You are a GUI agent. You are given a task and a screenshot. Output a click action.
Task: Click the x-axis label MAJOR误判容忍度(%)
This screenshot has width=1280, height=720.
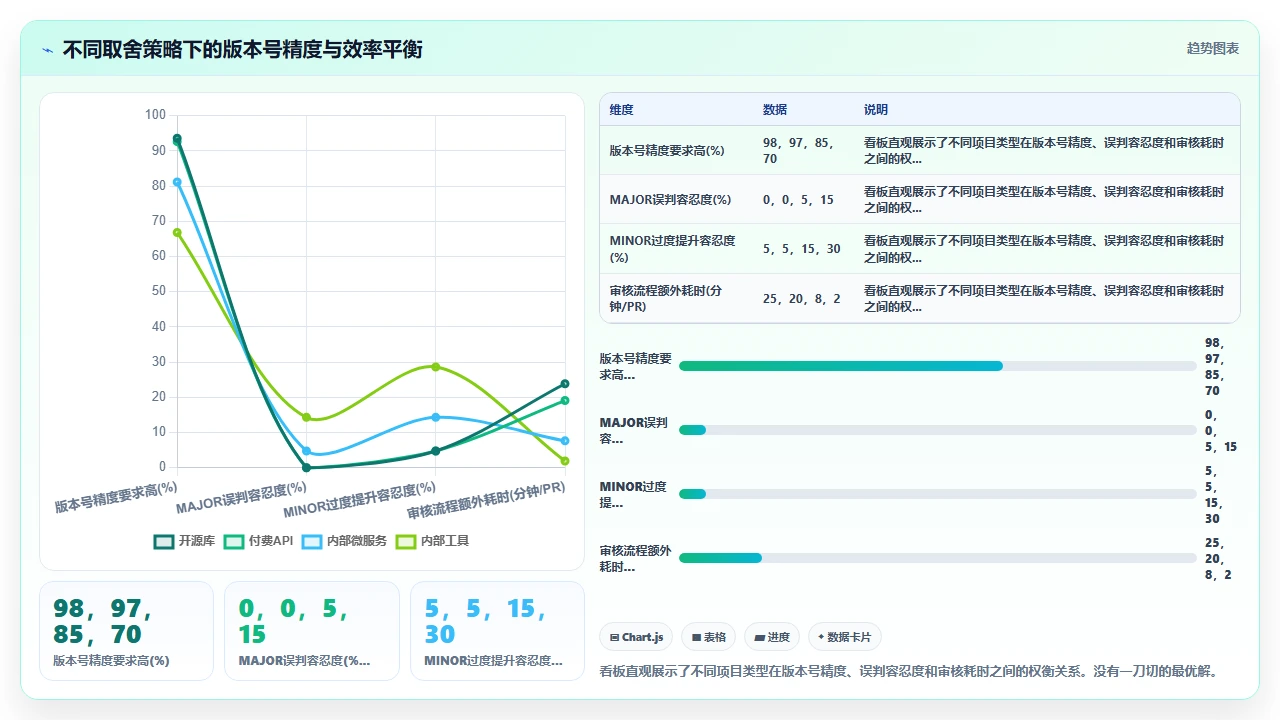(241, 496)
